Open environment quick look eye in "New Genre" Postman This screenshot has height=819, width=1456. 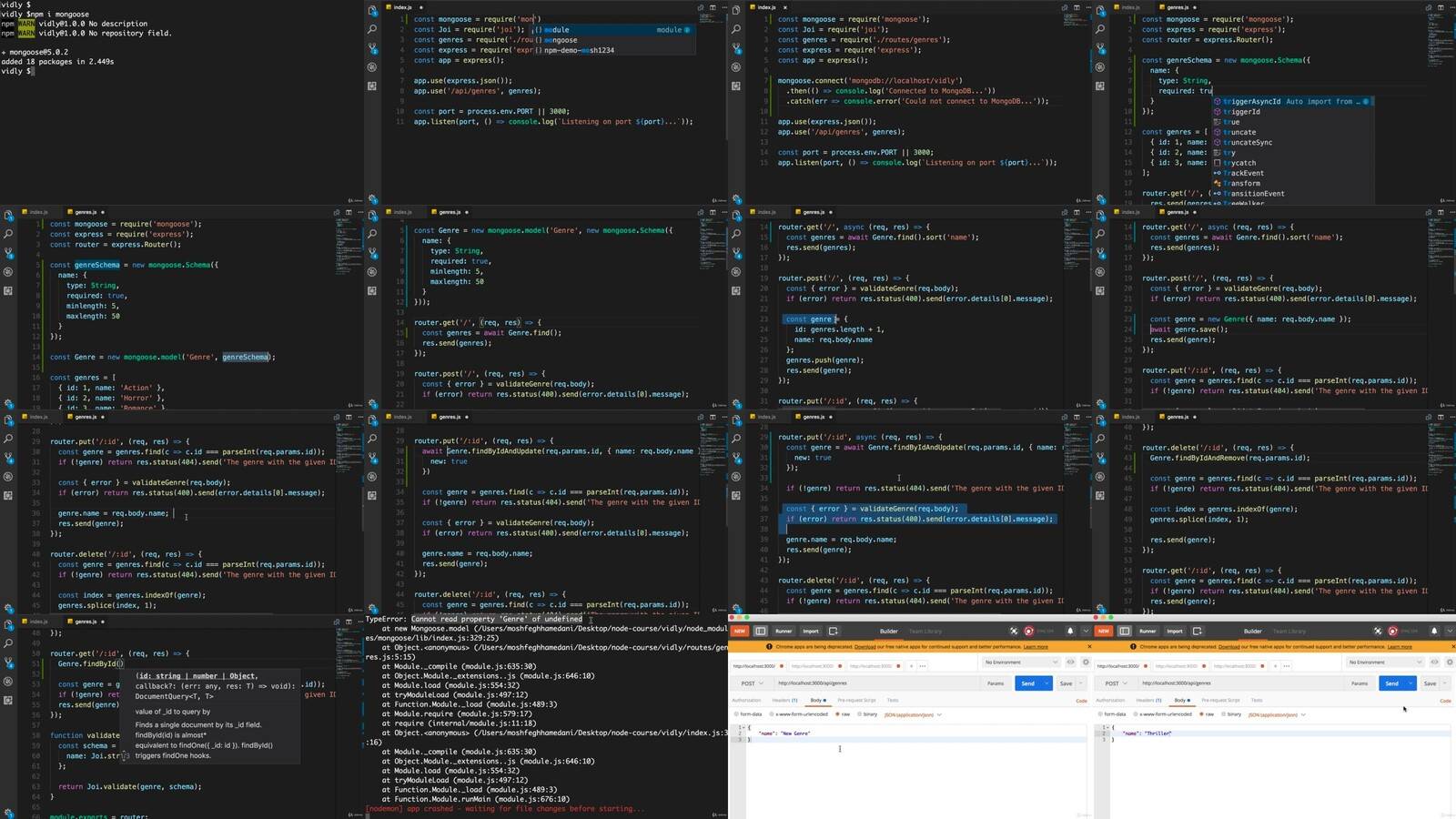1071,662
